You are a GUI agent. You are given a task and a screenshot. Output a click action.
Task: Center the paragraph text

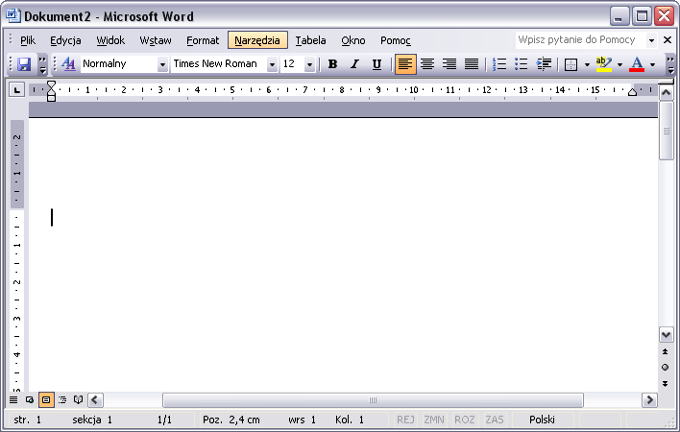pyautogui.click(x=427, y=64)
